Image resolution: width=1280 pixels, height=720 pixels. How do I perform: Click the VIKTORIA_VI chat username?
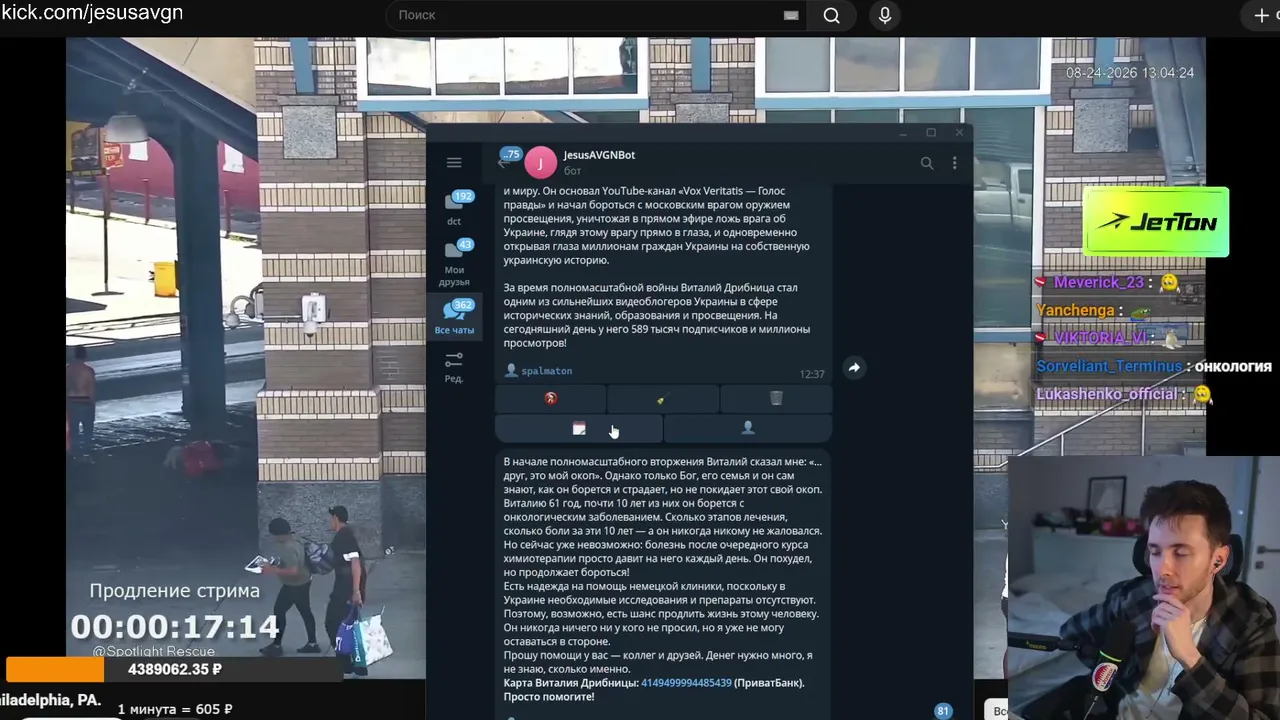point(1100,338)
